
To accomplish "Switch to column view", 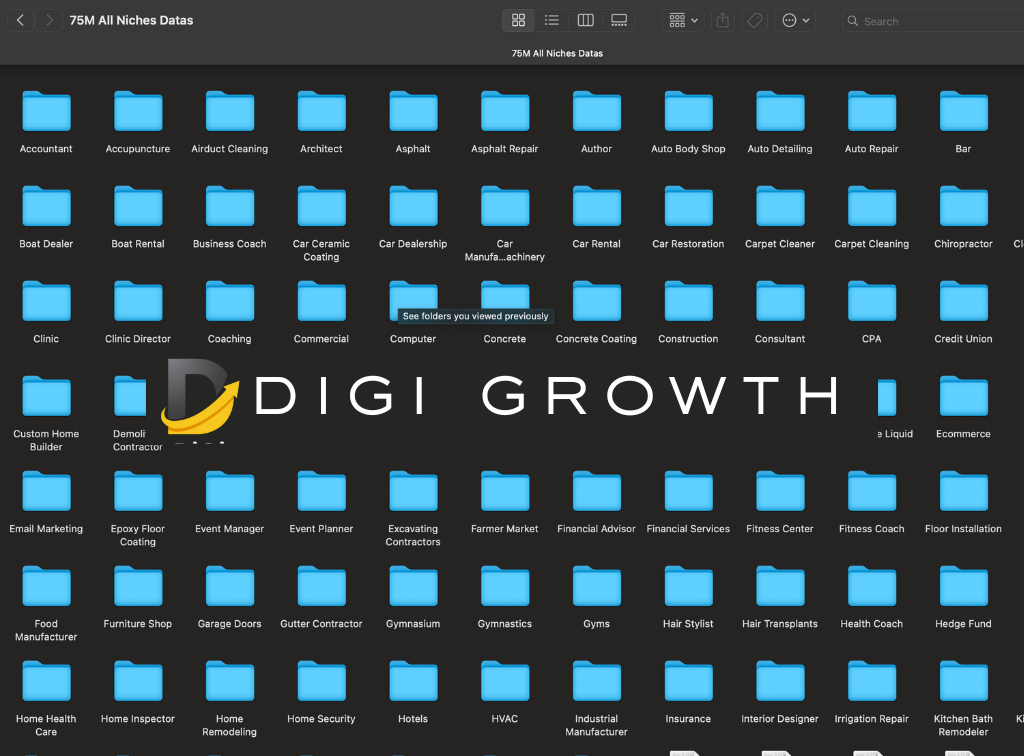I will point(586,20).
